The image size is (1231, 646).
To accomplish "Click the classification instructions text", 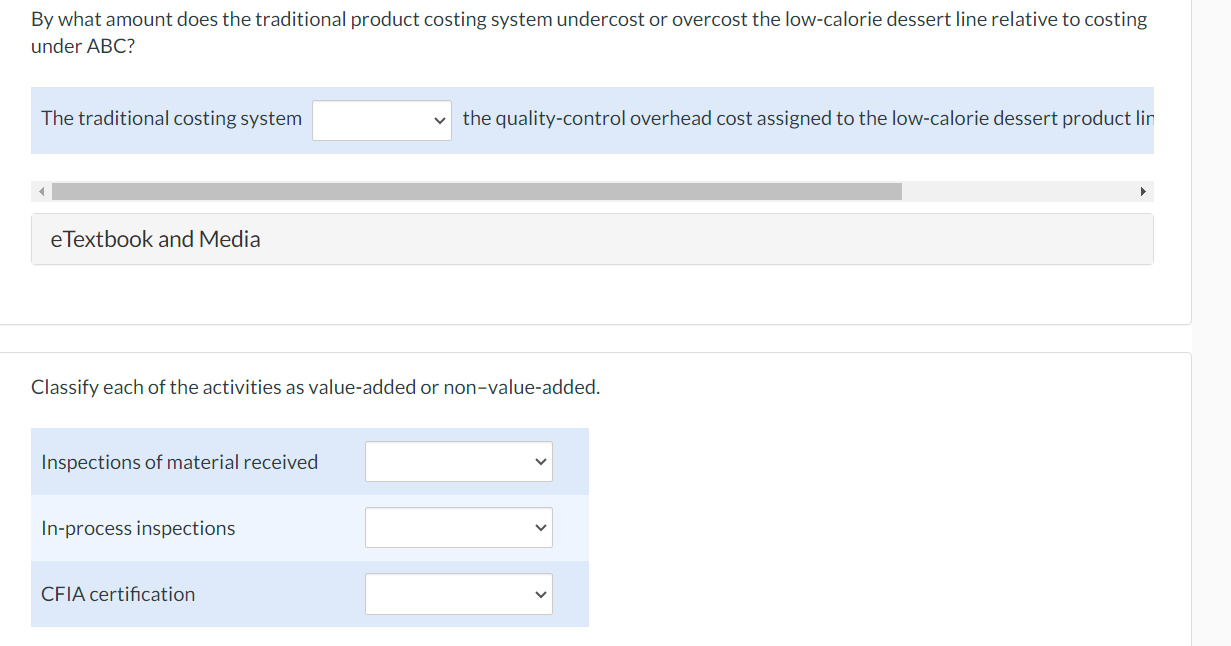I will (316, 387).
